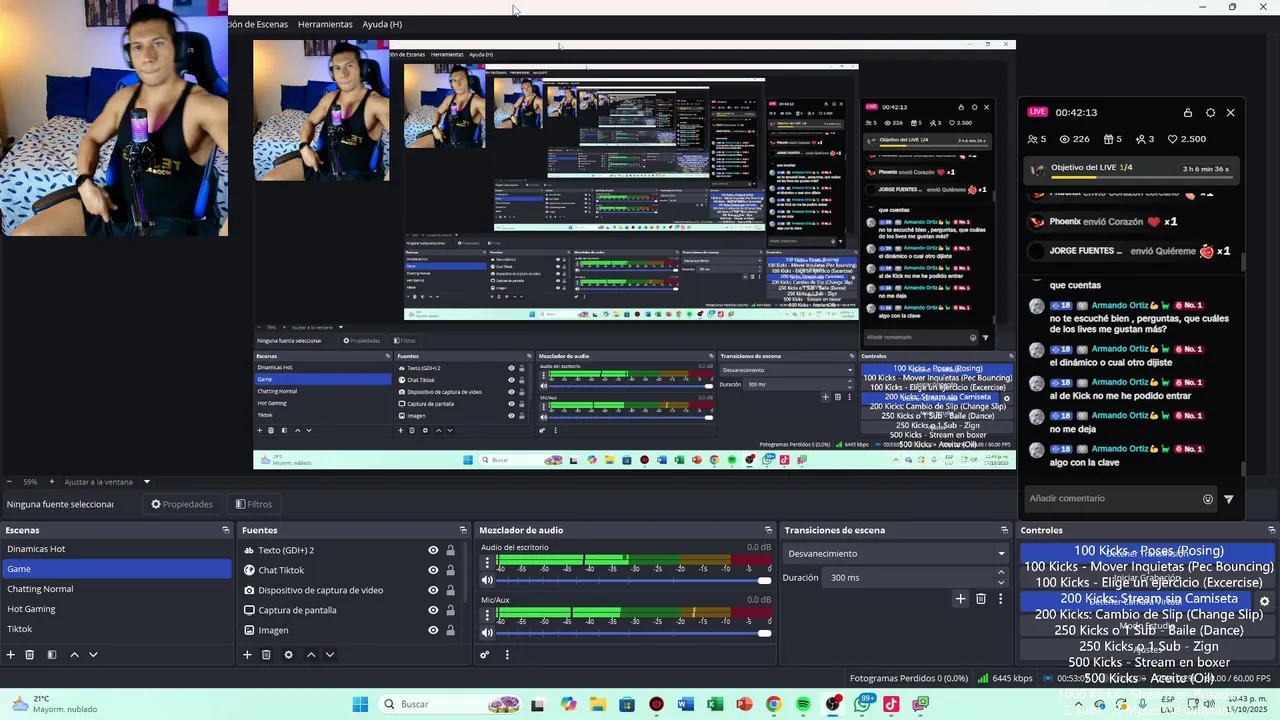Zoom in preview with plus button
This screenshot has height=720, width=1280.
click(54, 482)
